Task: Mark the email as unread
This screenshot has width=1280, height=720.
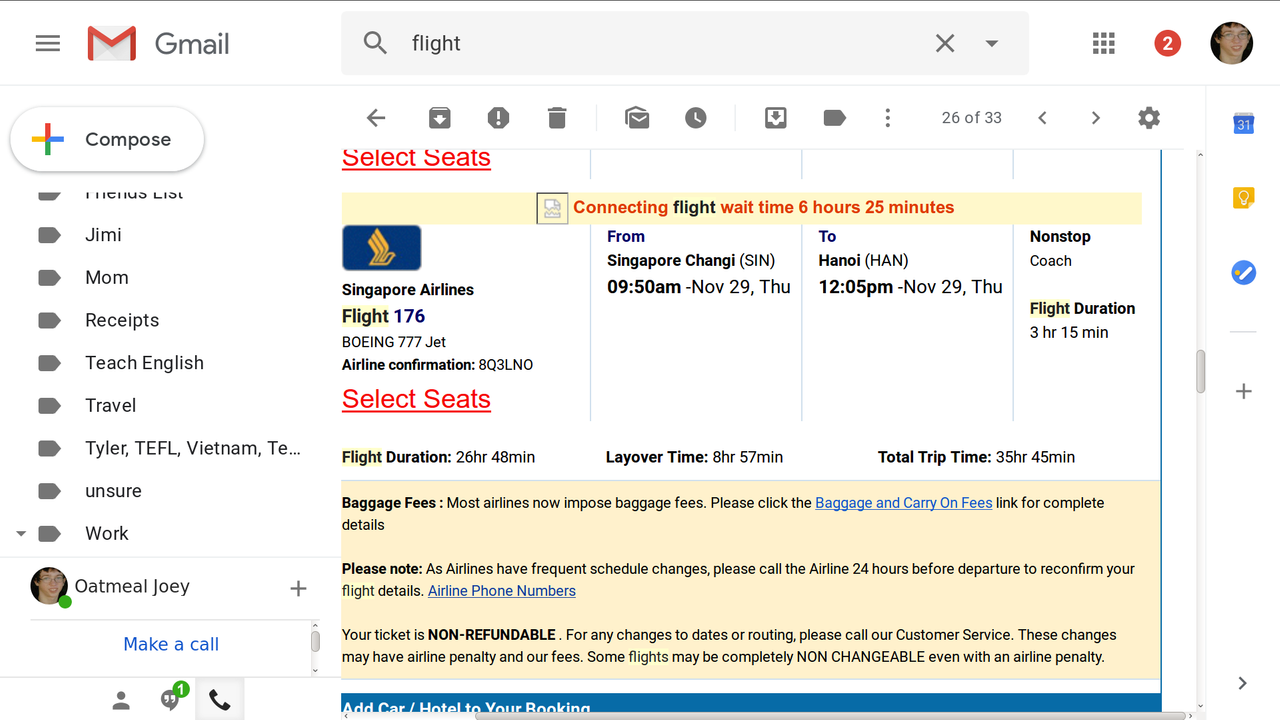Action: point(637,118)
